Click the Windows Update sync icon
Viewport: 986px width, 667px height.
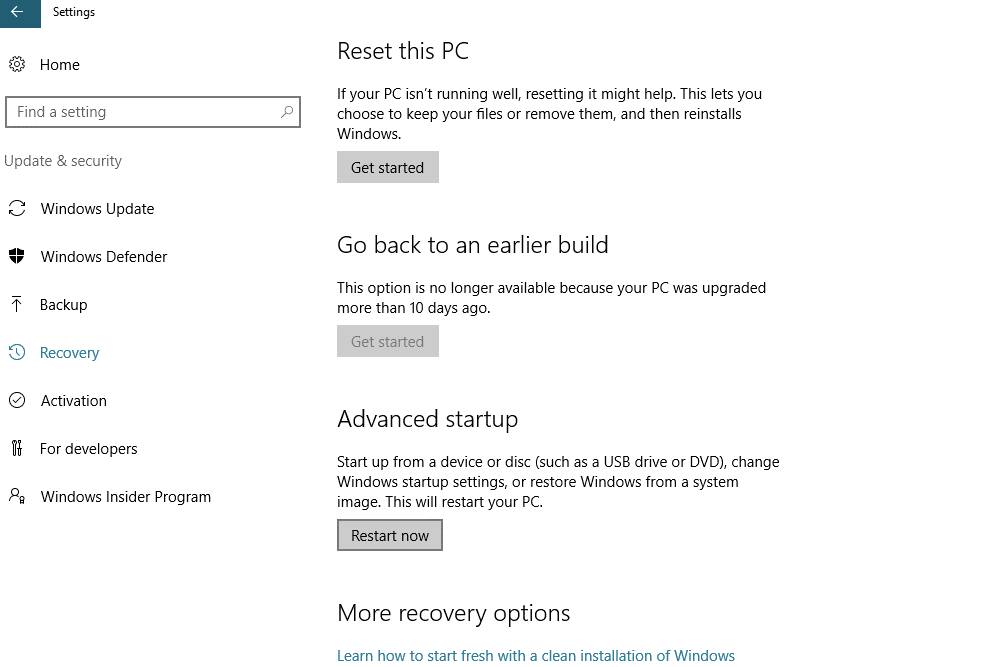pyautogui.click(x=16, y=209)
